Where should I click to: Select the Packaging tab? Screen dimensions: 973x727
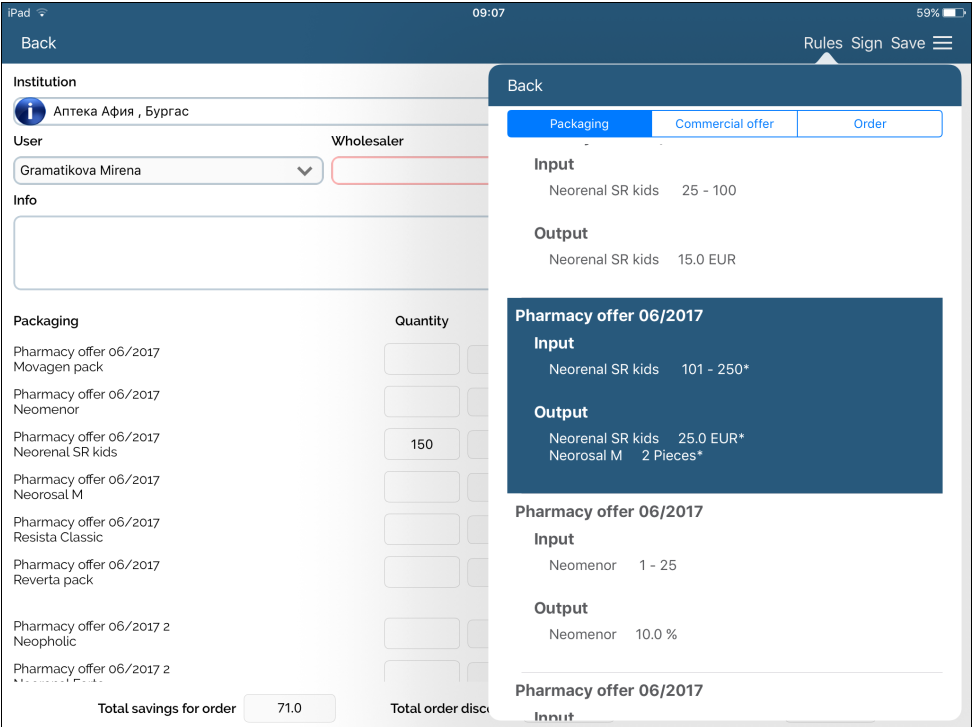[579, 124]
